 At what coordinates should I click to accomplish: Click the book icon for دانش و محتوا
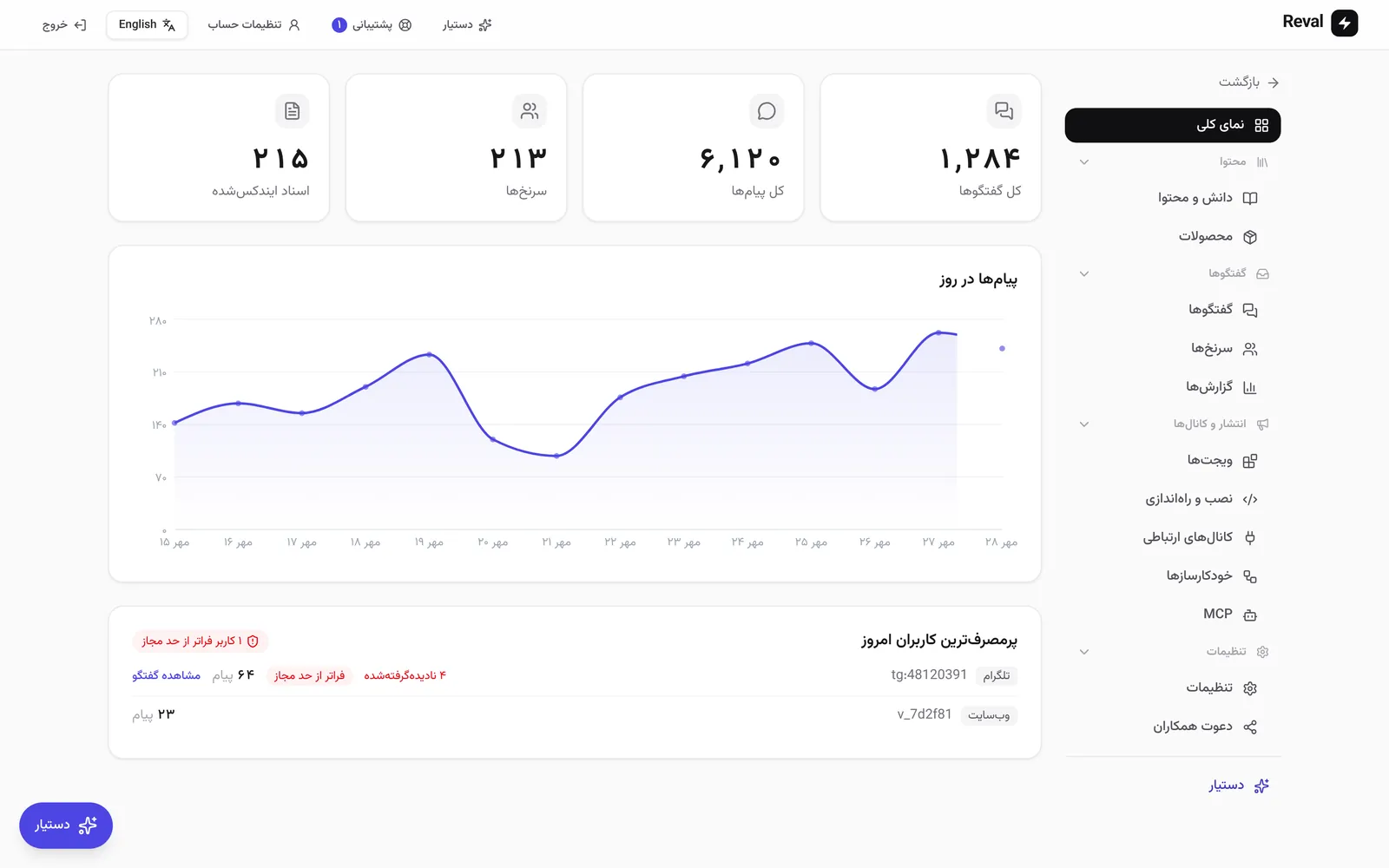(1250, 198)
